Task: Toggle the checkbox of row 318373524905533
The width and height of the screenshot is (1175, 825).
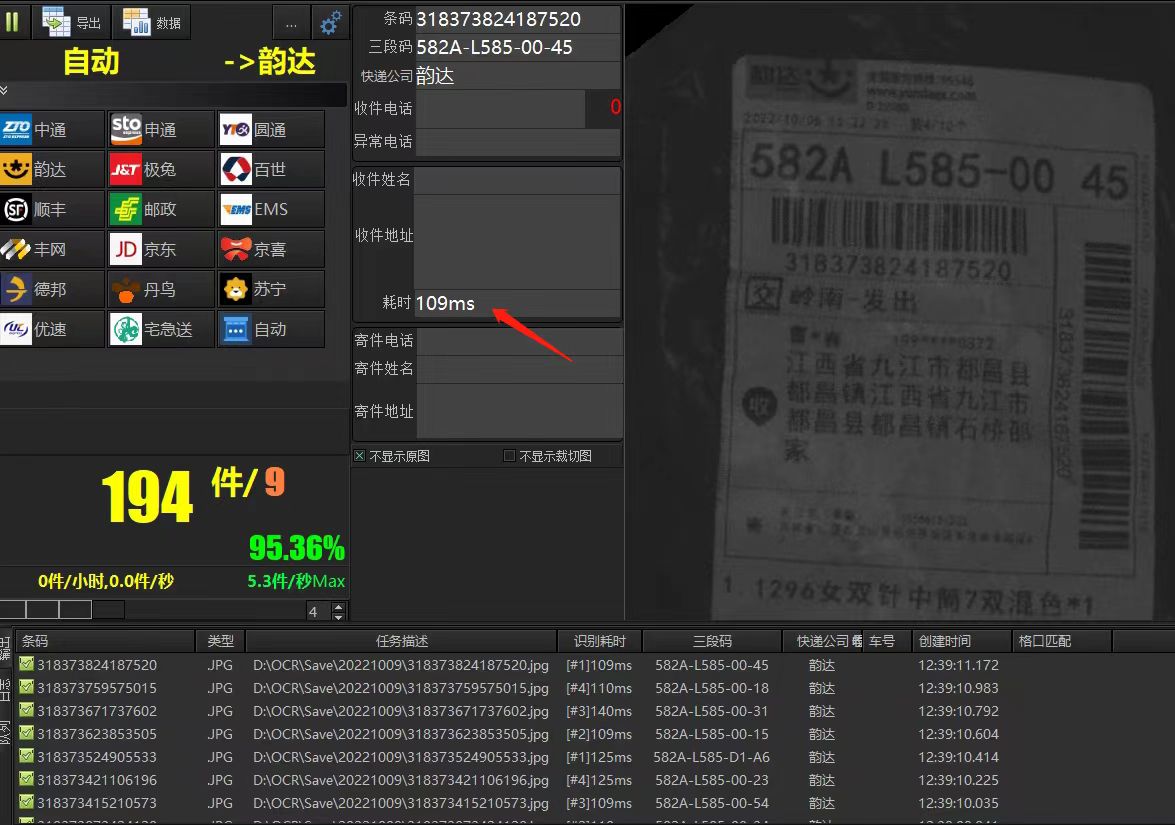Action: 26,756
